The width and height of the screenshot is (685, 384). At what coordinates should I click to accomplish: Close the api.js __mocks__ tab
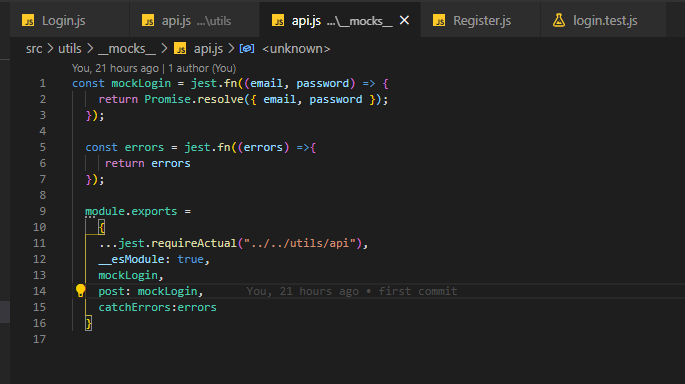click(x=405, y=20)
